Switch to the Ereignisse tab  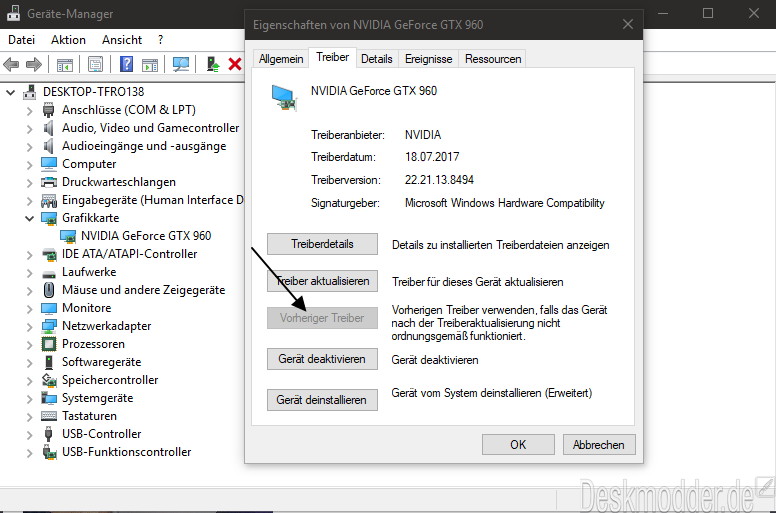(429, 59)
